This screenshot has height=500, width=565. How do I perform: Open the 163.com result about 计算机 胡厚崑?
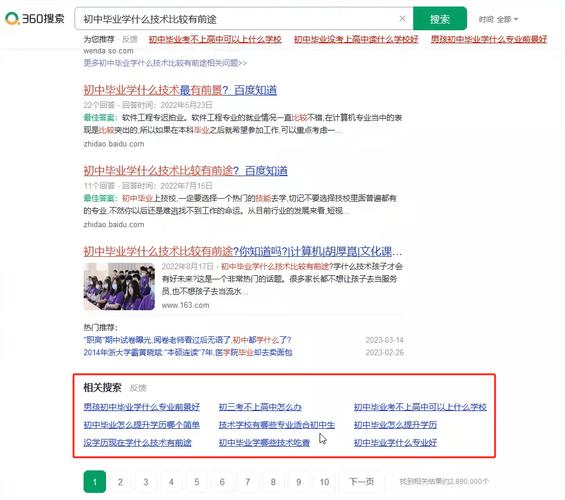(x=243, y=251)
